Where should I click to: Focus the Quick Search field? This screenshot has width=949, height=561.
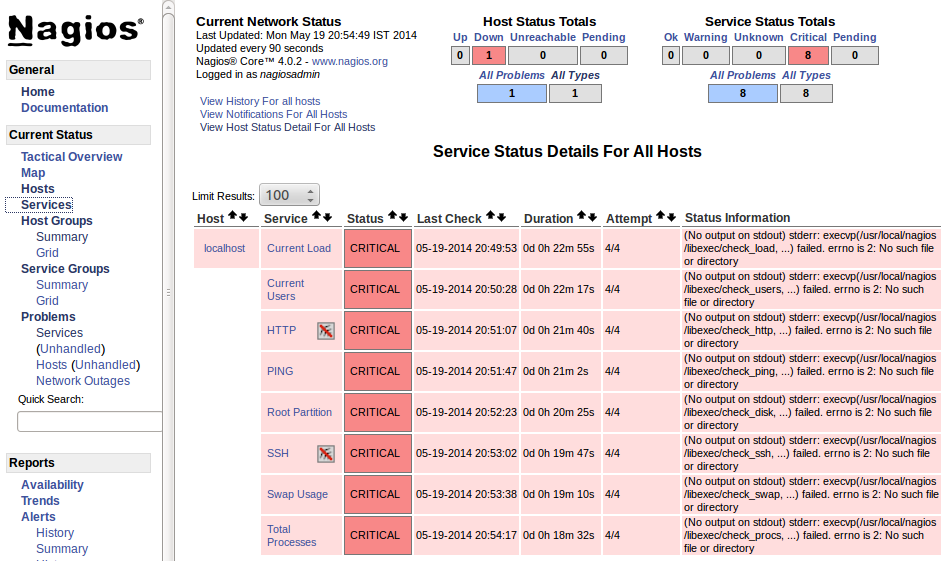(90, 421)
